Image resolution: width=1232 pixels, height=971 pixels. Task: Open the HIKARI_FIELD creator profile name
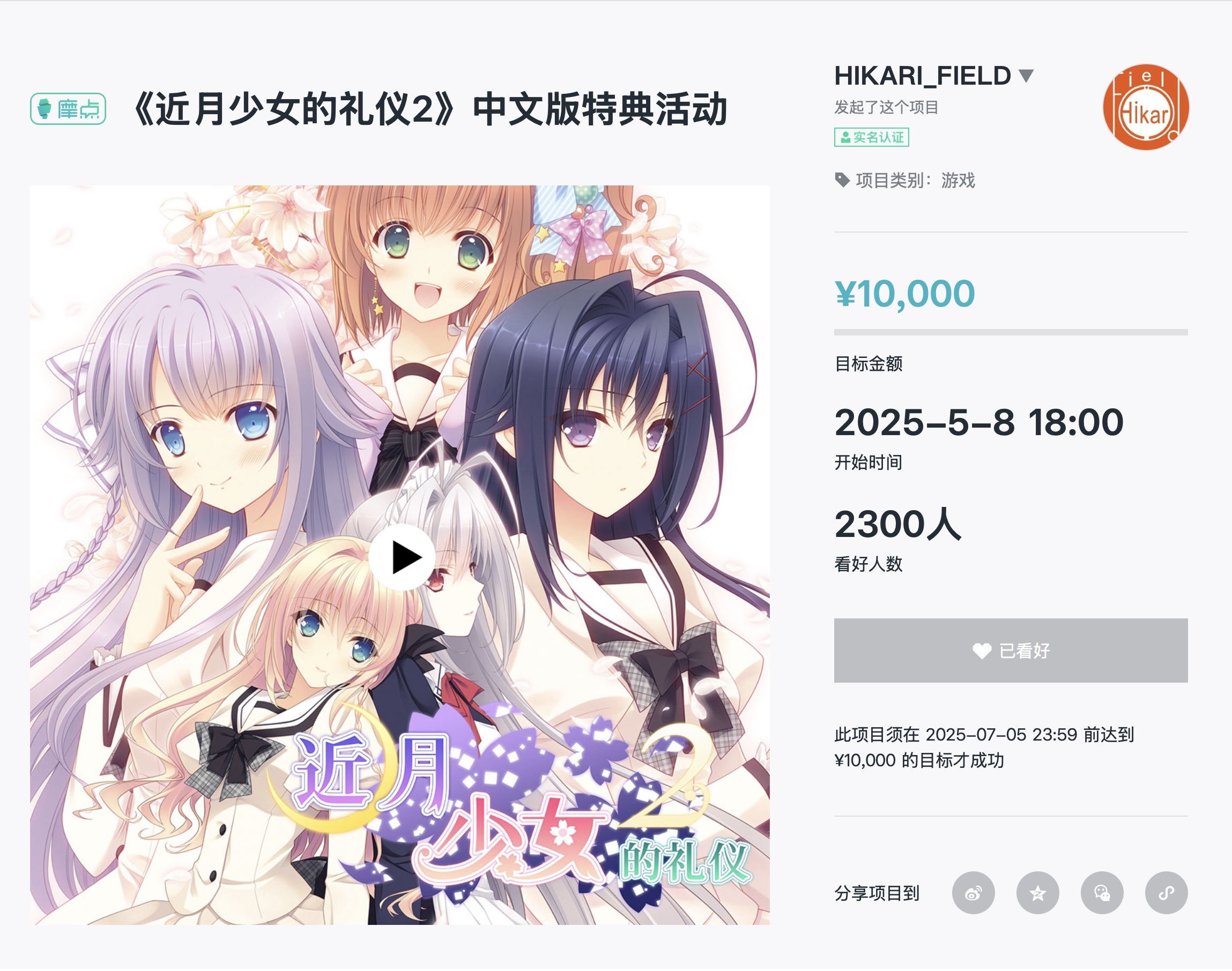923,76
